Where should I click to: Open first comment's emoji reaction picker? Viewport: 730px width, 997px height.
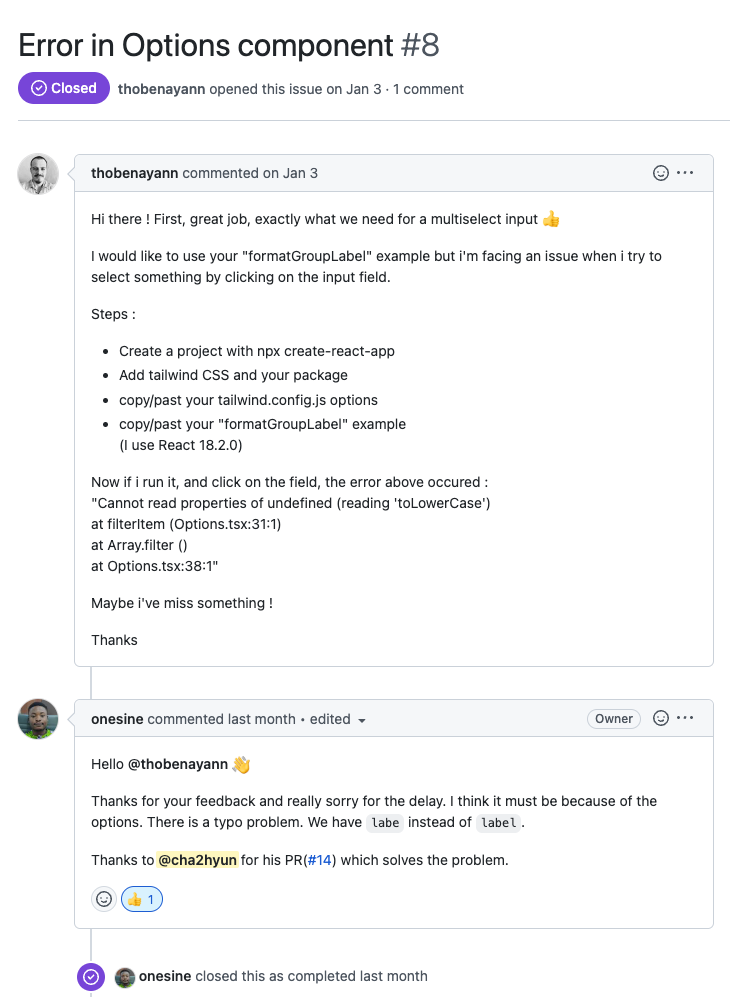point(660,173)
